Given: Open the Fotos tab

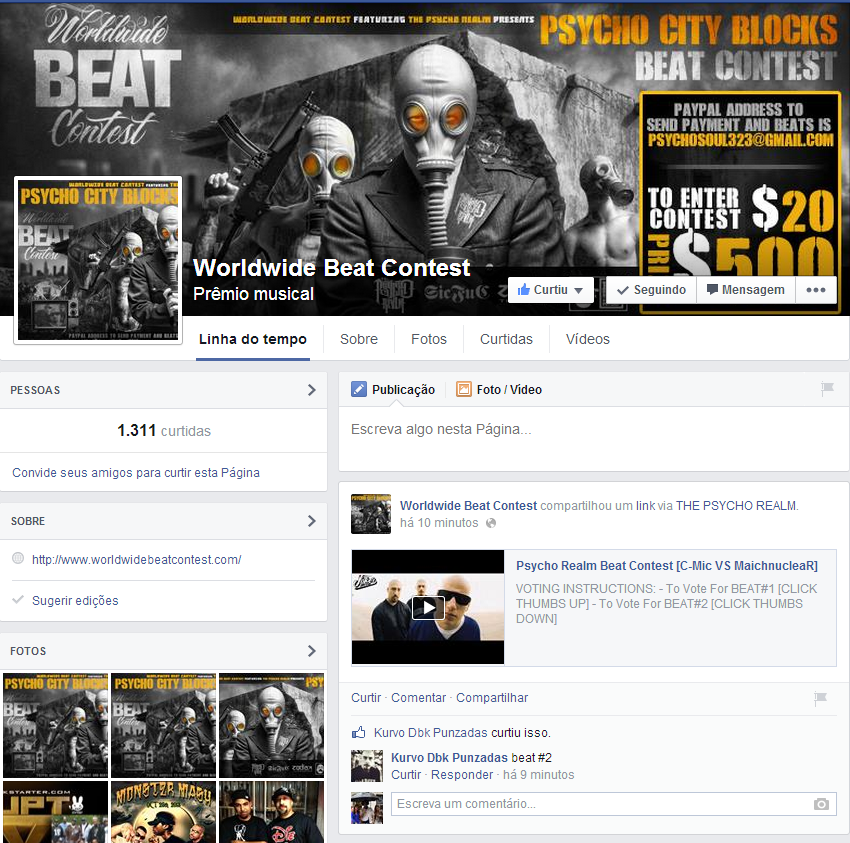Looking at the screenshot, I should [x=429, y=339].
